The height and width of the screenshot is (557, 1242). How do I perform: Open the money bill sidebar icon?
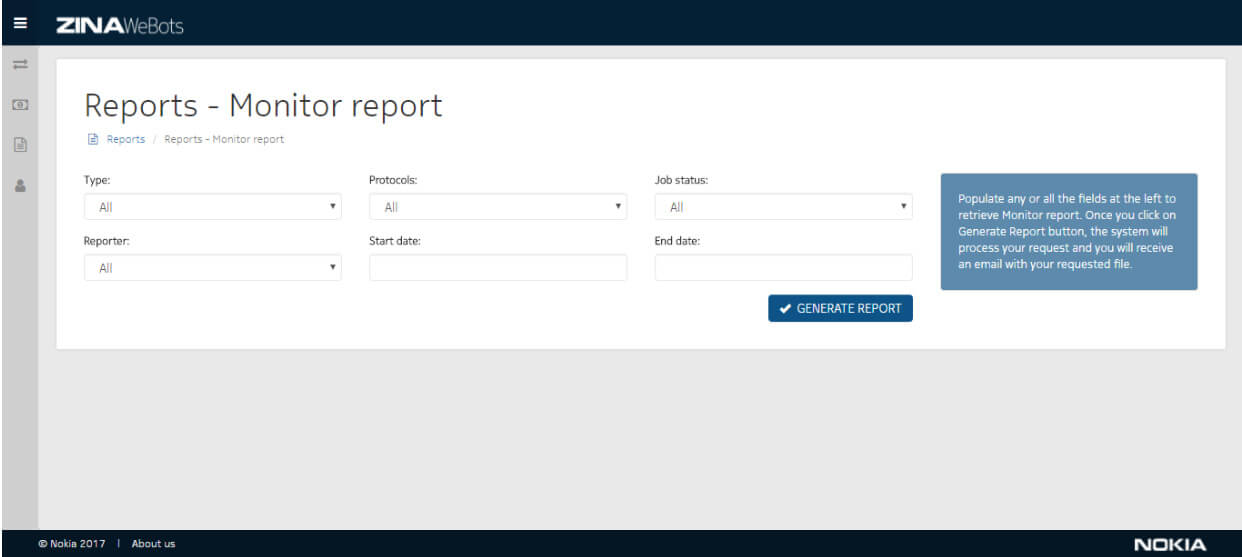tap(19, 105)
